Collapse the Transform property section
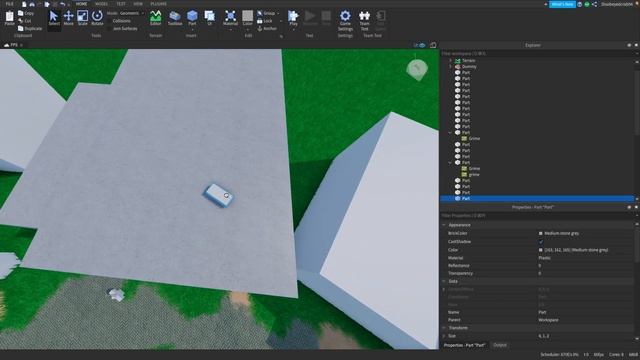640x360 pixels. point(444,328)
